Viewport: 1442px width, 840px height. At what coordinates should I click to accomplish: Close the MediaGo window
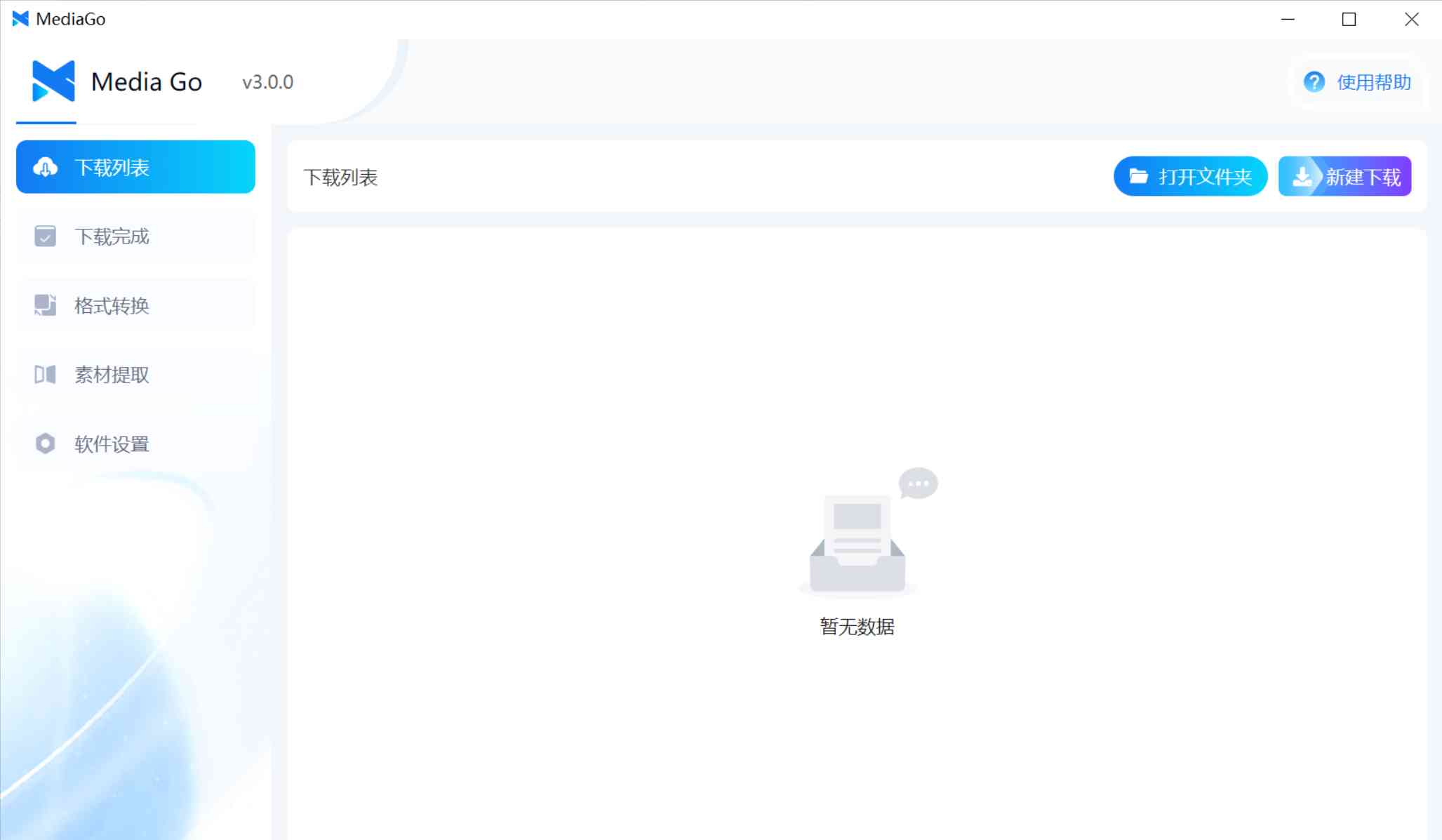pos(1411,19)
